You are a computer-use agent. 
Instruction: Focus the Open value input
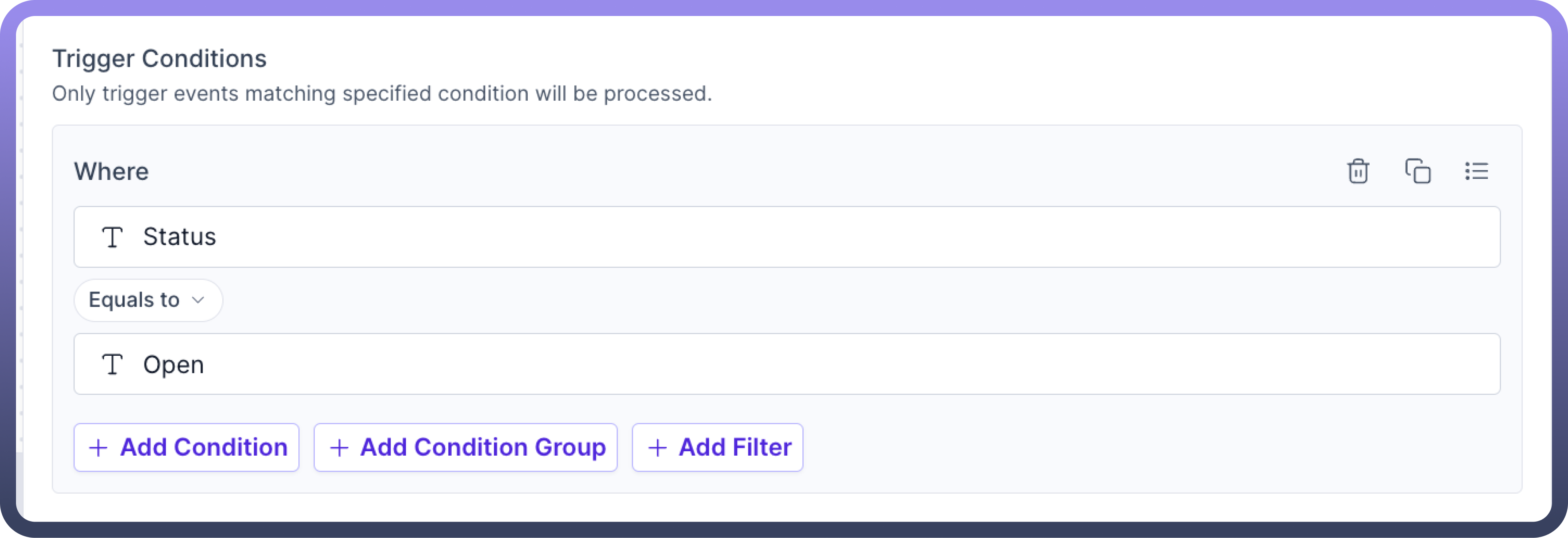(791, 365)
